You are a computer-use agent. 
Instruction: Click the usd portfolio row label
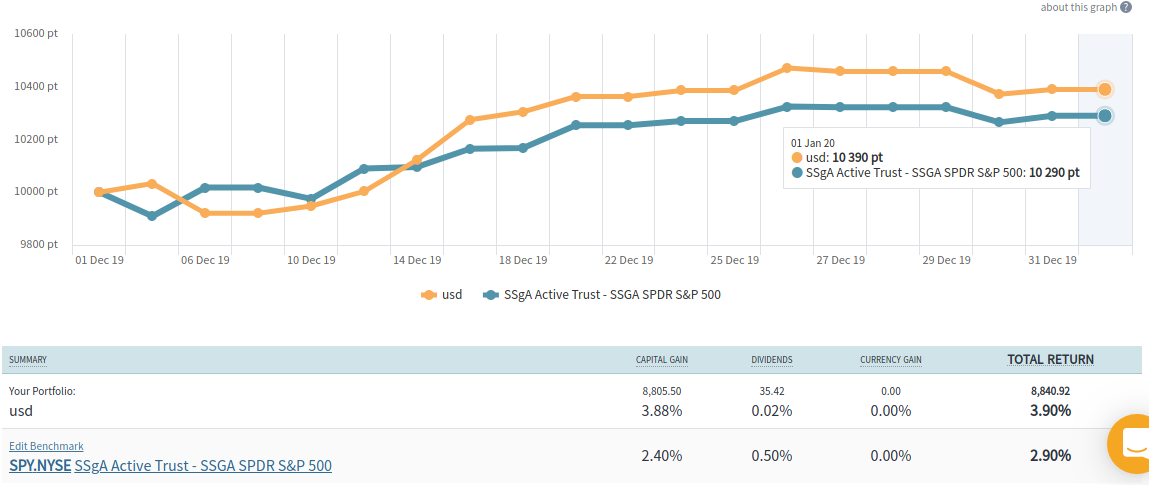tap(21, 411)
